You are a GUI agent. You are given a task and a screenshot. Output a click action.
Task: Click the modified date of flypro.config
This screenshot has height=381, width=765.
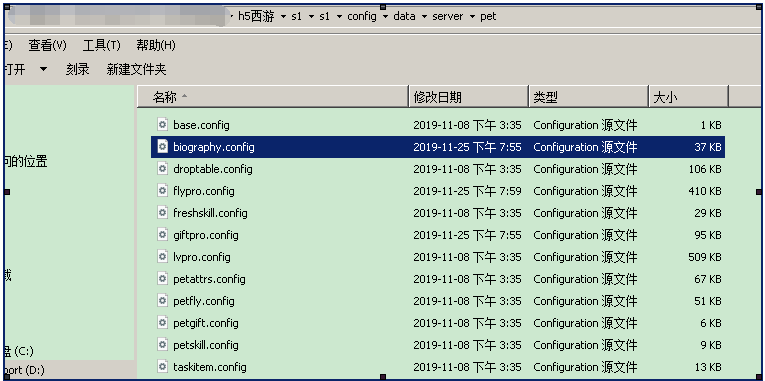pyautogui.click(x=467, y=191)
